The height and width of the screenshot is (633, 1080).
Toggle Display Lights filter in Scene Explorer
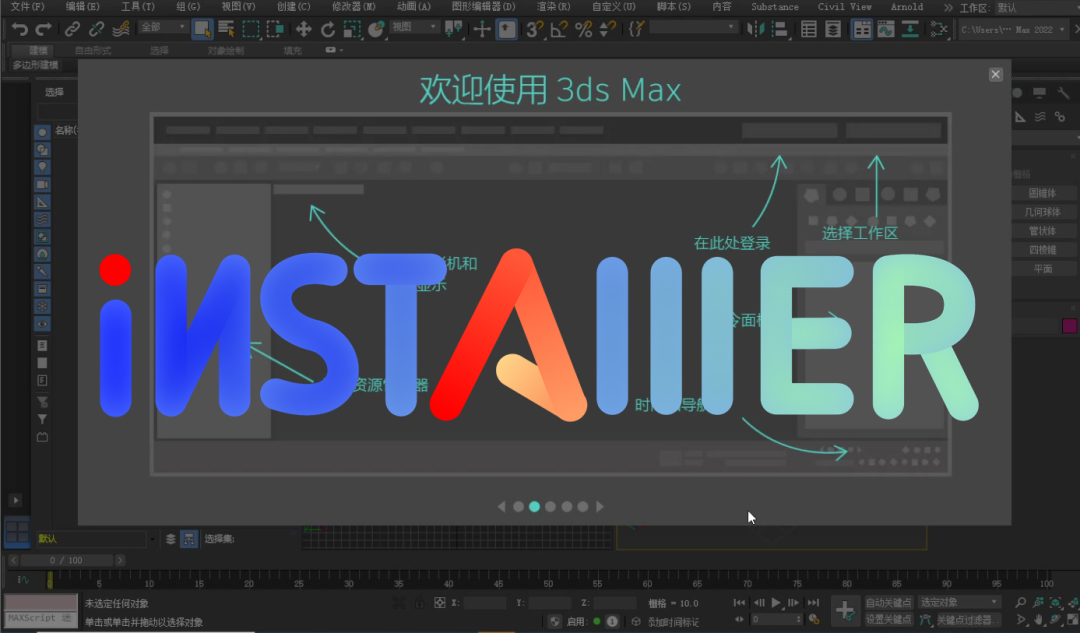pyautogui.click(x=42, y=167)
